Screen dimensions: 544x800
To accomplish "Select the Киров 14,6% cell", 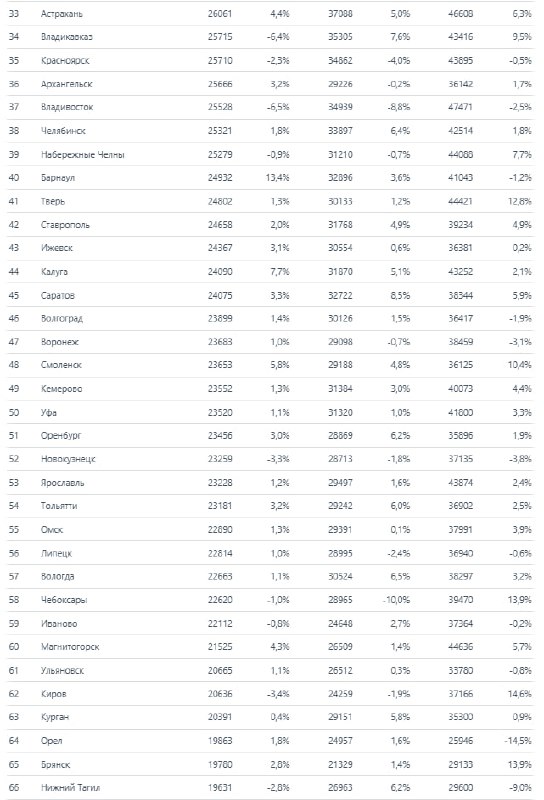I will (520, 694).
